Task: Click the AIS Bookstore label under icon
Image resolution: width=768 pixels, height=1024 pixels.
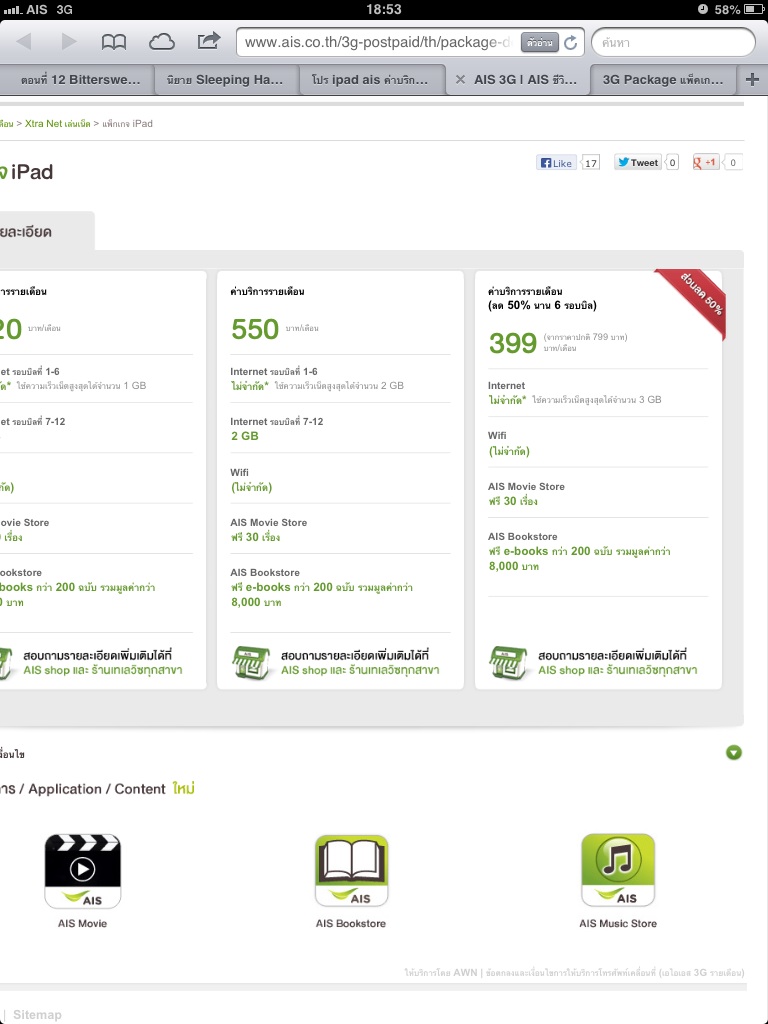Action: (x=351, y=923)
